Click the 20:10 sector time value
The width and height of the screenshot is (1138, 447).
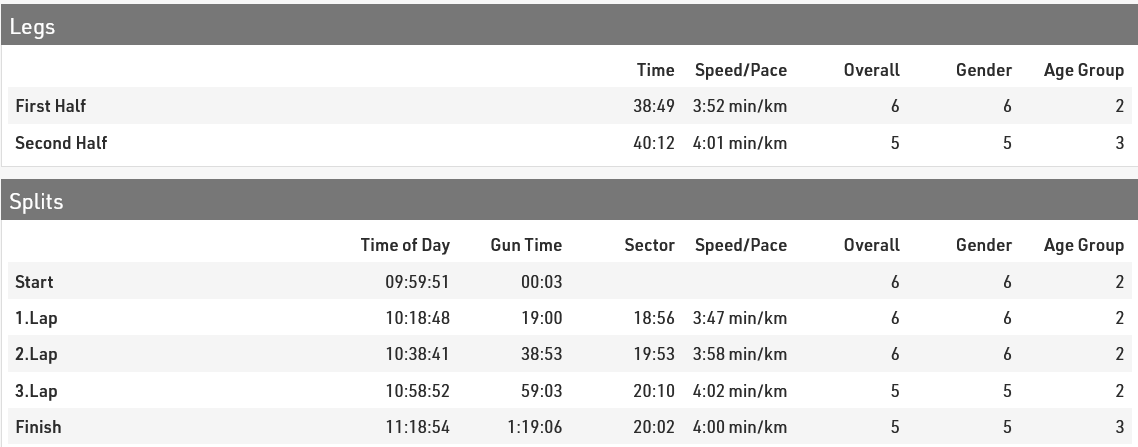(654, 391)
